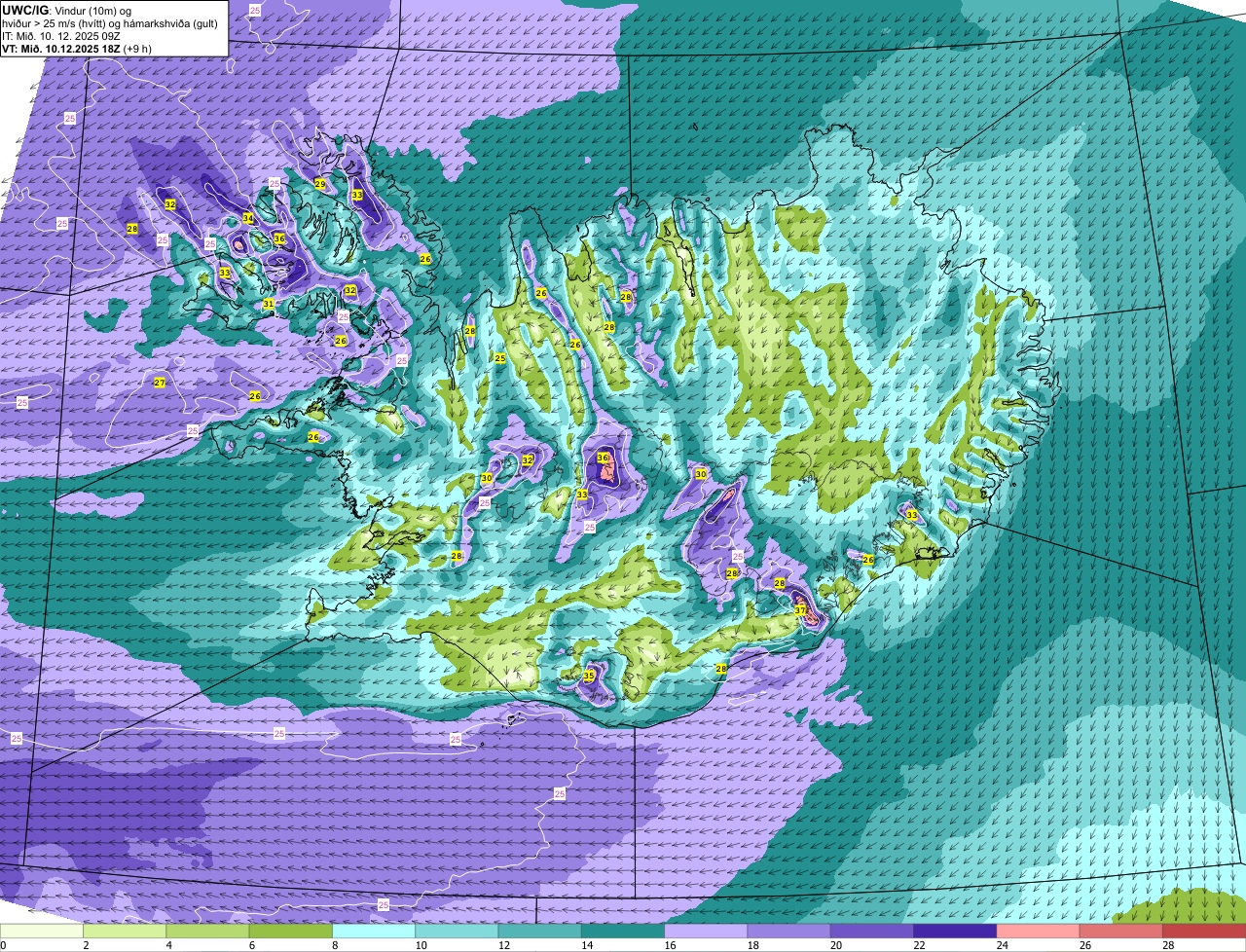Click the yellow '29' gust label in Westfjords
The width and height of the screenshot is (1246, 952).
pos(320,184)
